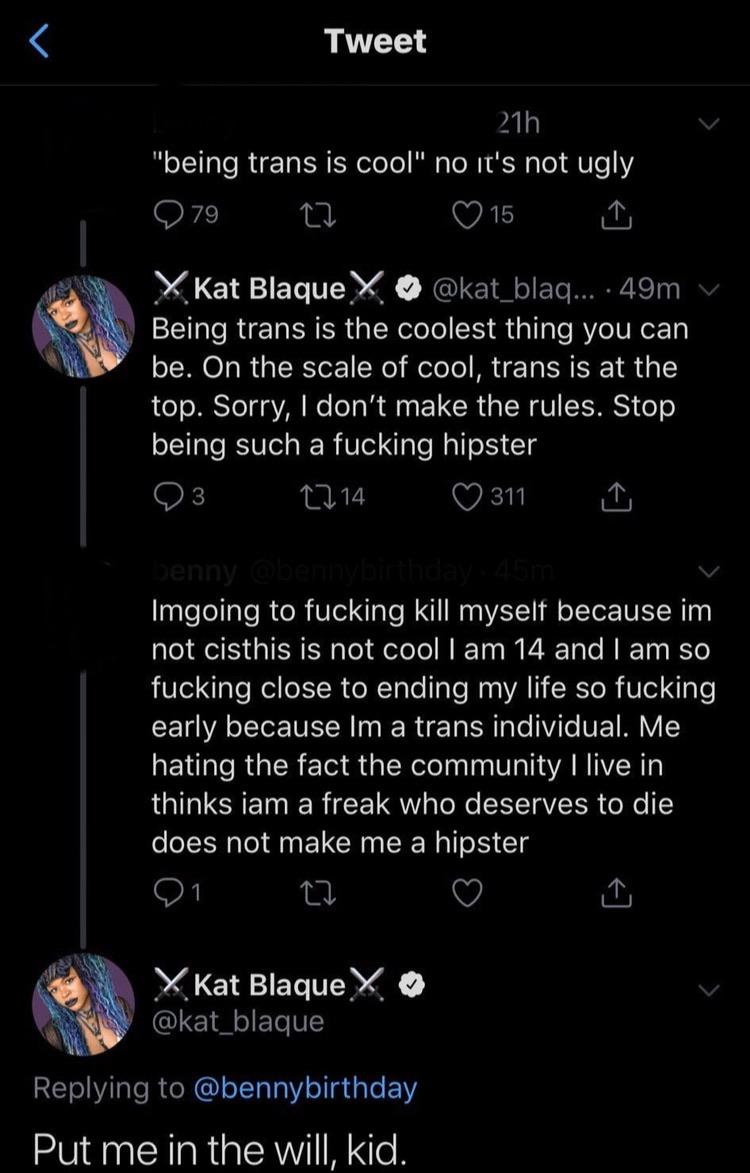Expand the chevron on the main "Put me in the will" tweet
Viewport: 750px width, 1173px height.
(x=709, y=990)
